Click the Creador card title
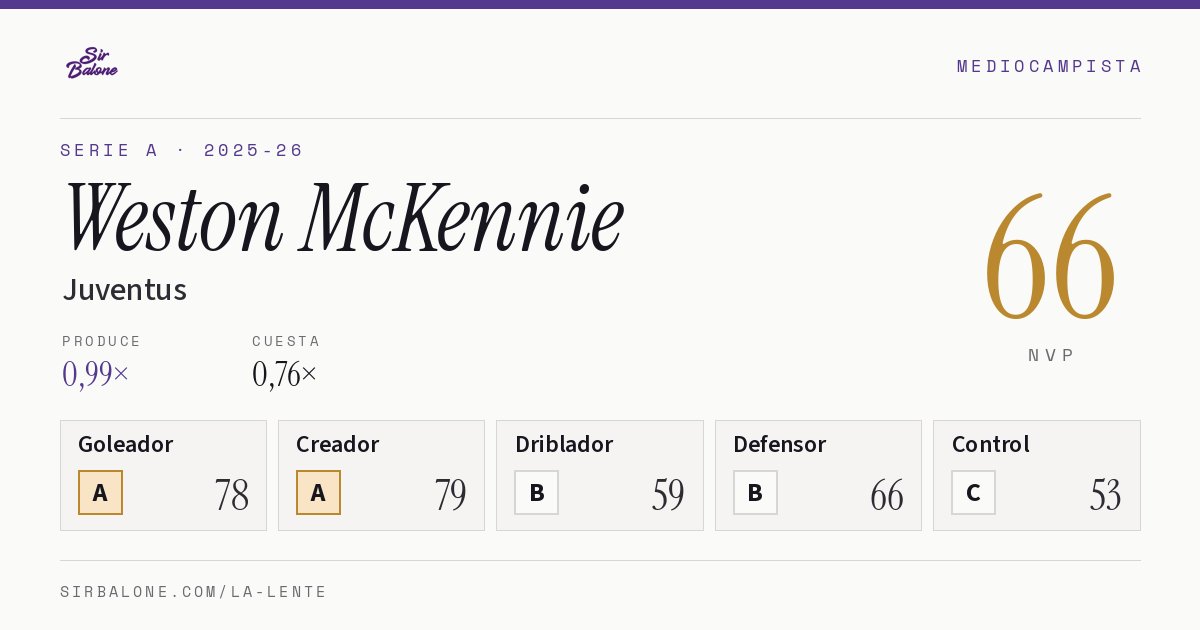 pos(338,444)
